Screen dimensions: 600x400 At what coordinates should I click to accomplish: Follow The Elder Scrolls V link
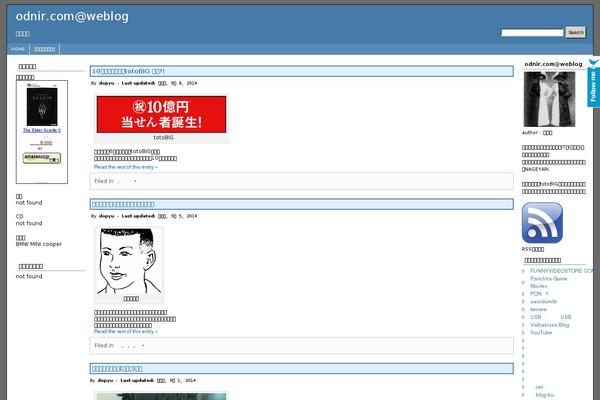pos(42,131)
